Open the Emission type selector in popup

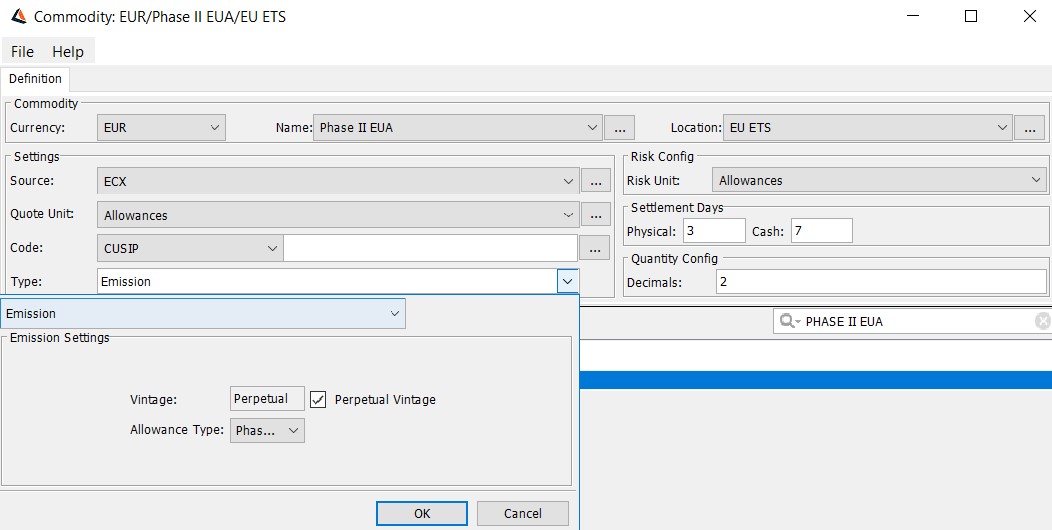click(203, 313)
